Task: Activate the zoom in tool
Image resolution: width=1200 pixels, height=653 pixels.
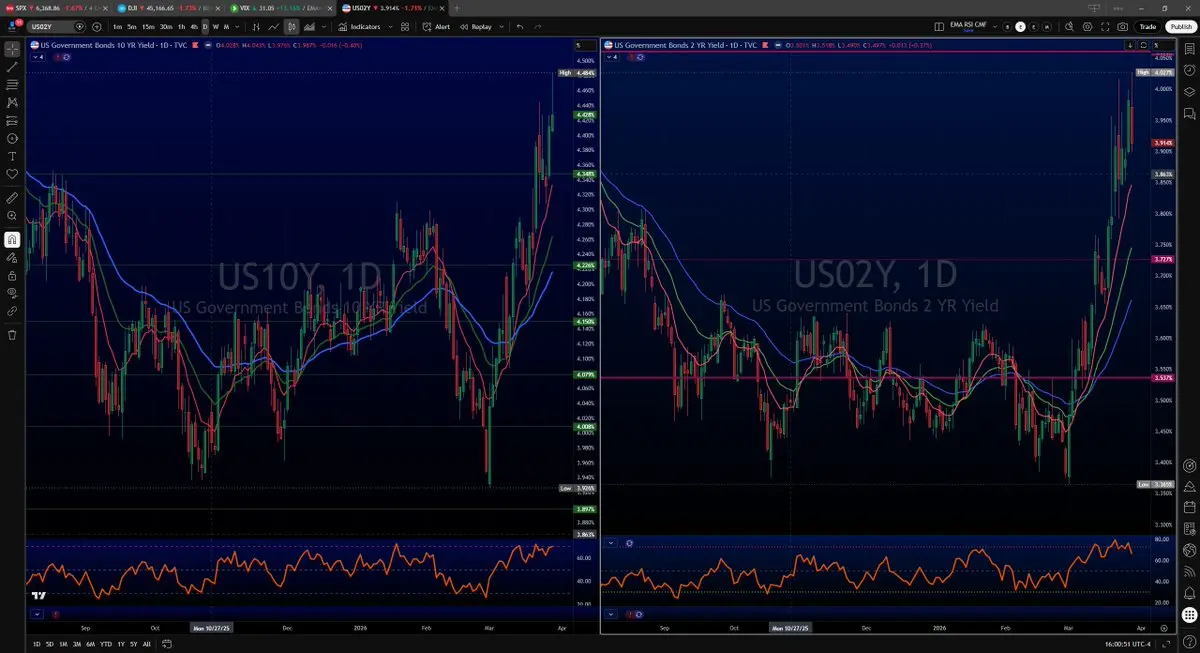Action: pos(12,216)
